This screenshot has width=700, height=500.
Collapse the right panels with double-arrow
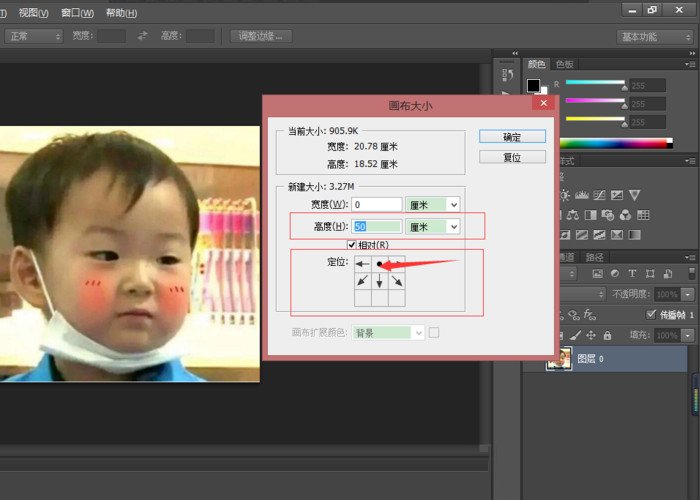[692, 53]
